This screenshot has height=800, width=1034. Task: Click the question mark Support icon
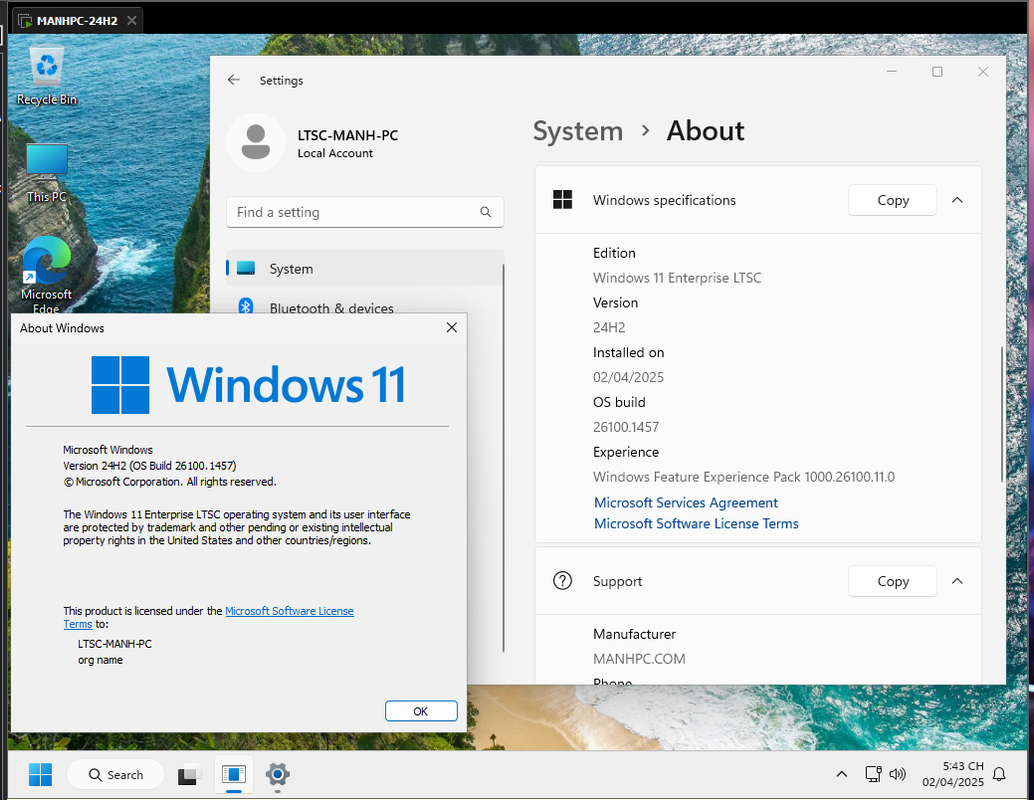(x=563, y=581)
